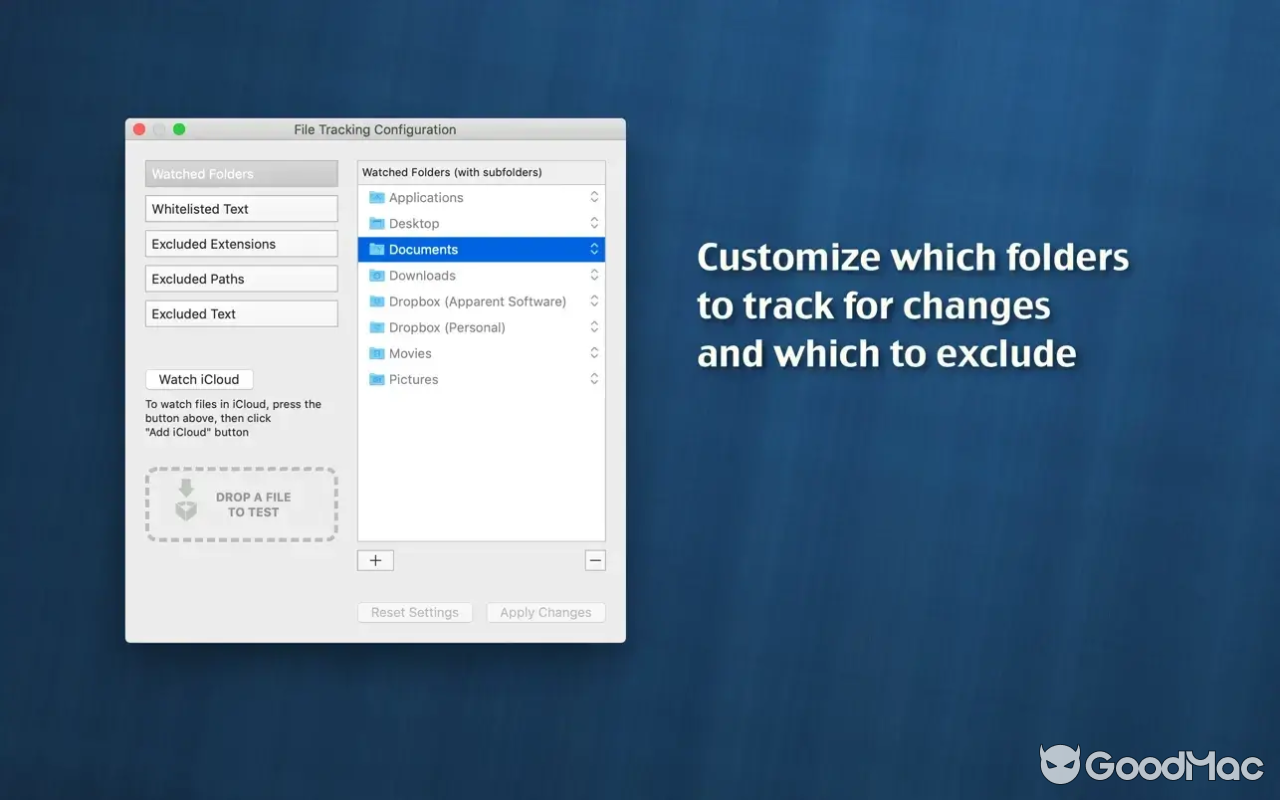The width and height of the screenshot is (1280, 800).
Task: Open the stepper arrows beside Applications
Action: (594, 197)
